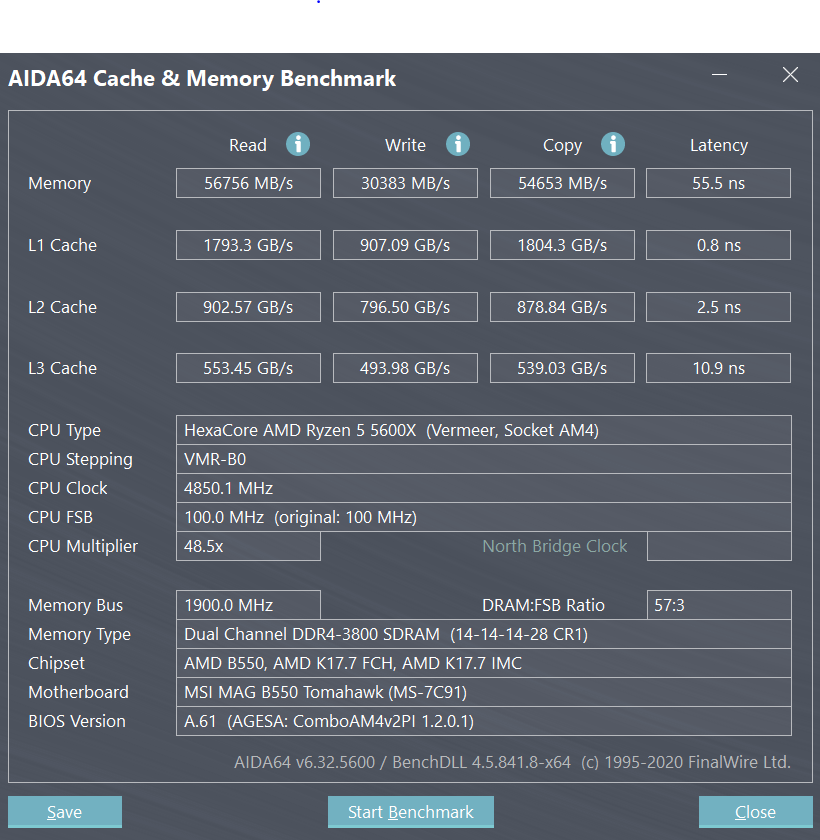Click the BIOS Version label
Viewport: 820px width, 840px height.
click(x=77, y=721)
